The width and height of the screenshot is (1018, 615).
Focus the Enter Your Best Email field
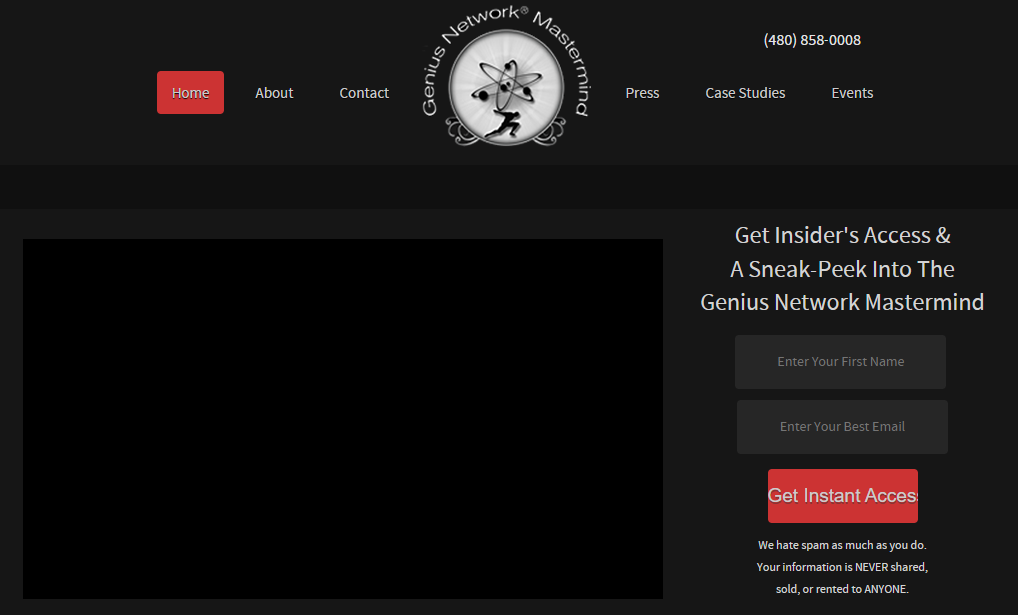(x=842, y=427)
